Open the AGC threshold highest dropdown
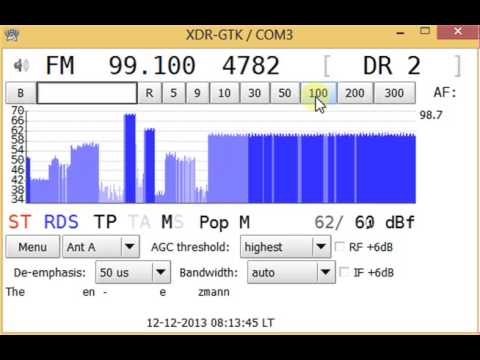Viewport: 480px width, 360px height. point(286,247)
